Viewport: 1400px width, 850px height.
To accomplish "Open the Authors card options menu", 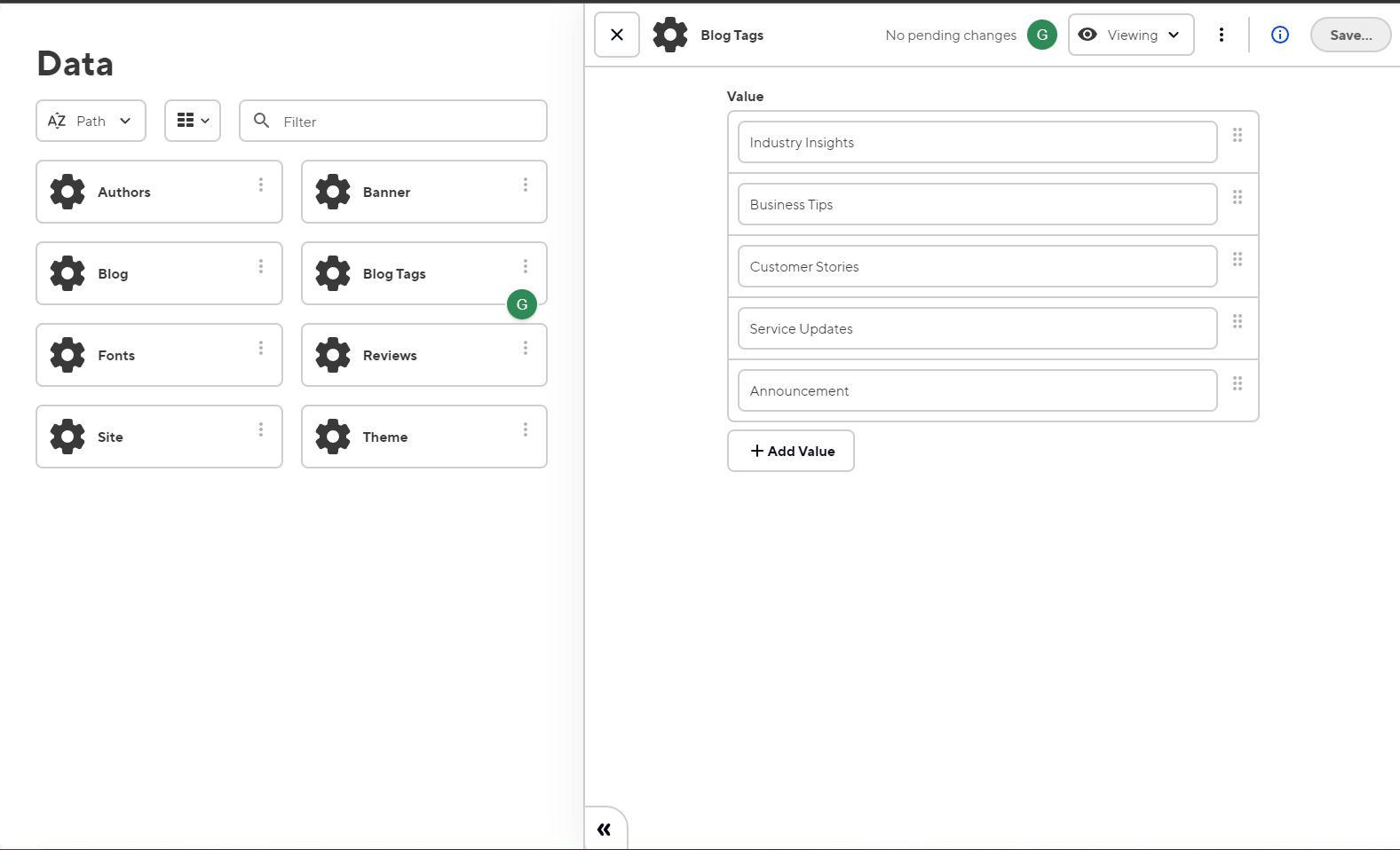I will (261, 185).
